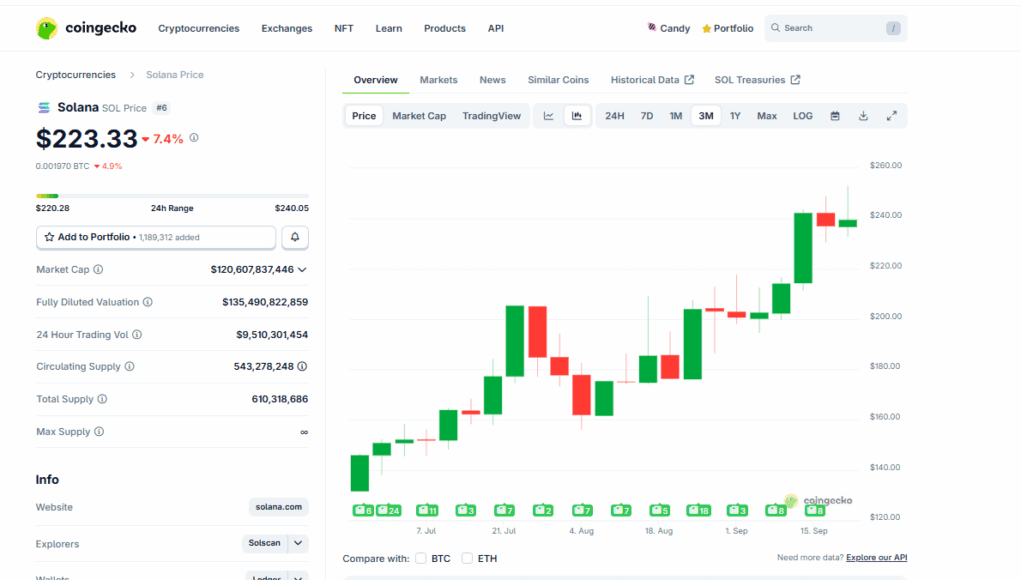This screenshot has height=580, width=1021.
Task: Open the Products navigation menu
Action: (x=445, y=29)
